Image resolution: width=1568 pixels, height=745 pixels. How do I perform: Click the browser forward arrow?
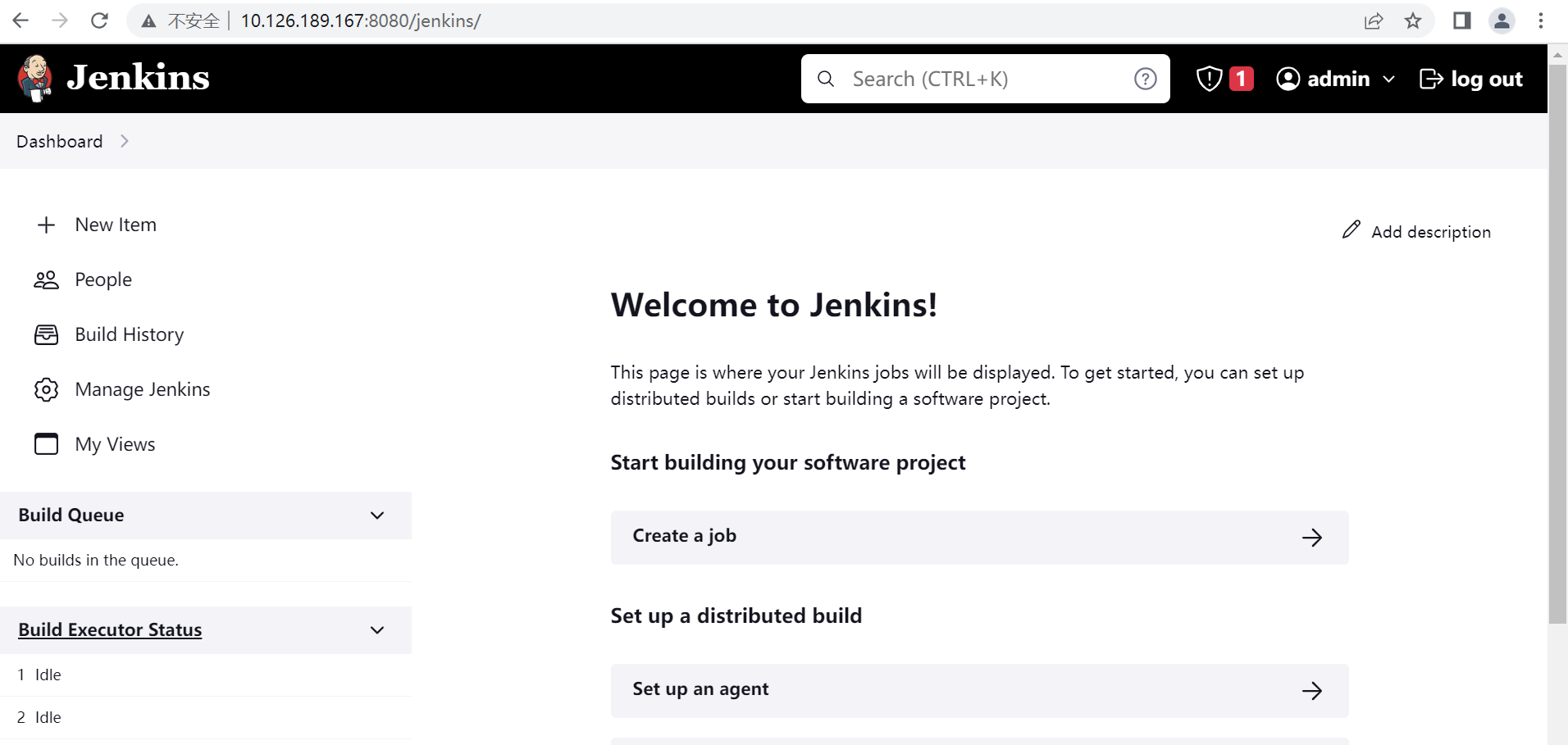coord(60,20)
